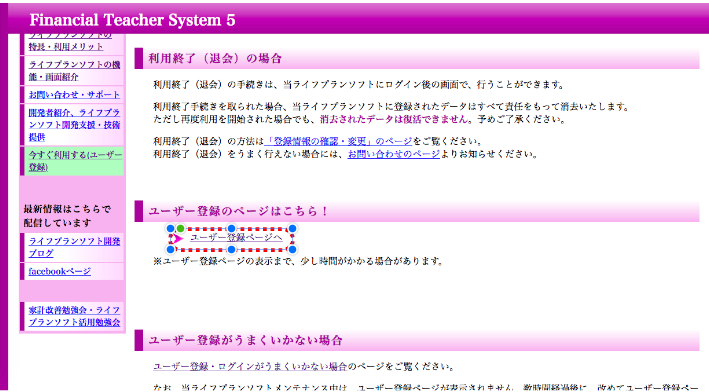Click the line starting 利用終了手続きを取られた場合
The height and width of the screenshot is (392, 709).
tap(392, 107)
